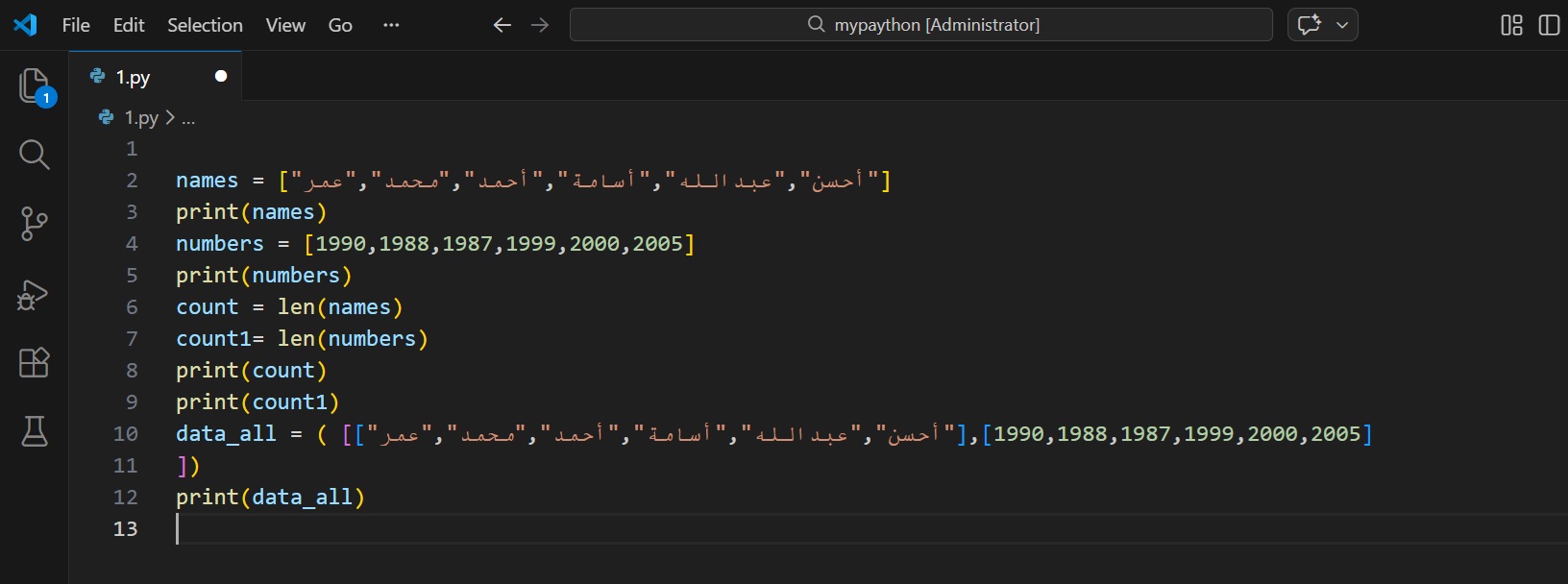Expand the chat dropdown chevron

(x=1342, y=25)
